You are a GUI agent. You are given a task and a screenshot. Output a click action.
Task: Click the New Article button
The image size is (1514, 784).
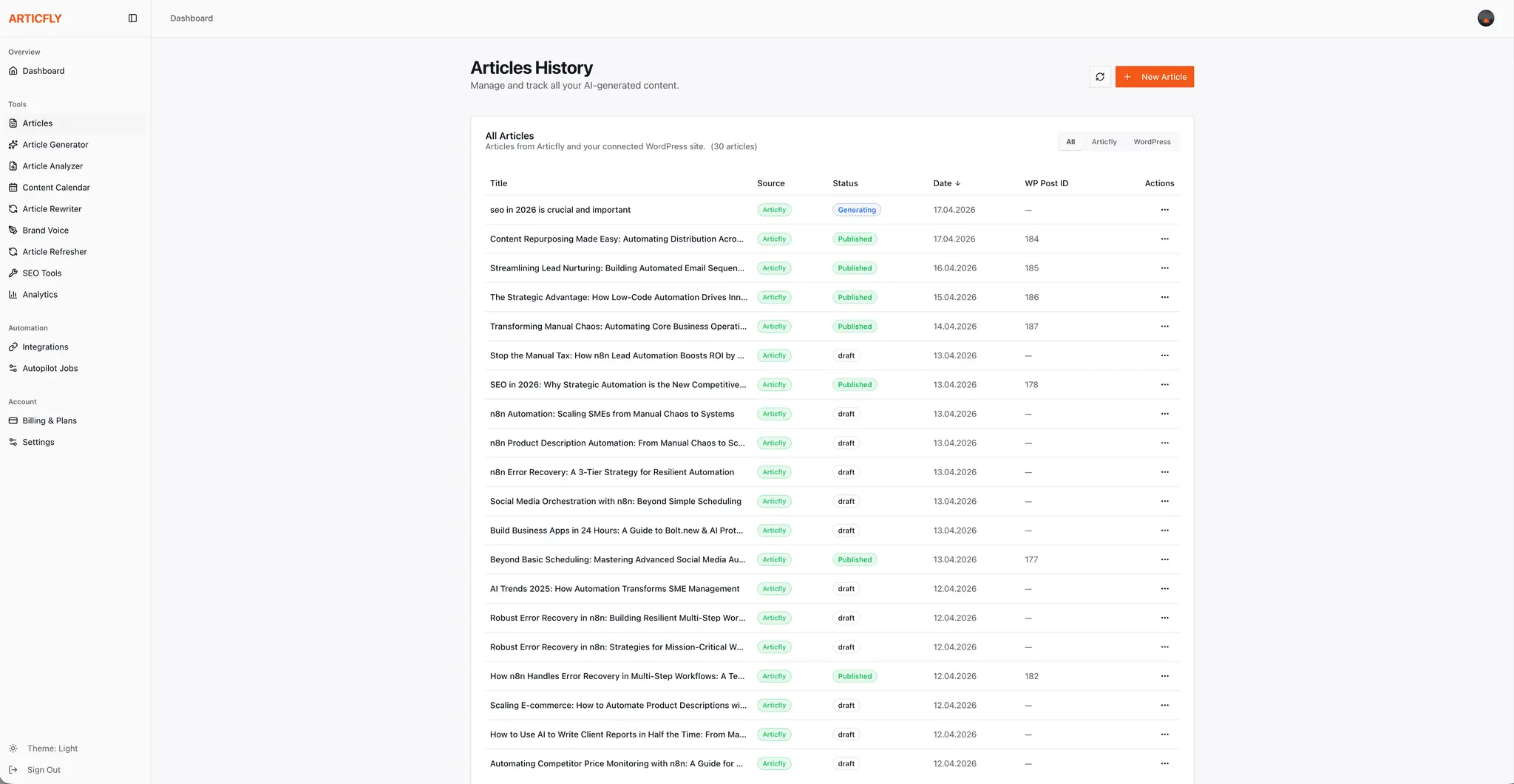pyautogui.click(x=1155, y=77)
